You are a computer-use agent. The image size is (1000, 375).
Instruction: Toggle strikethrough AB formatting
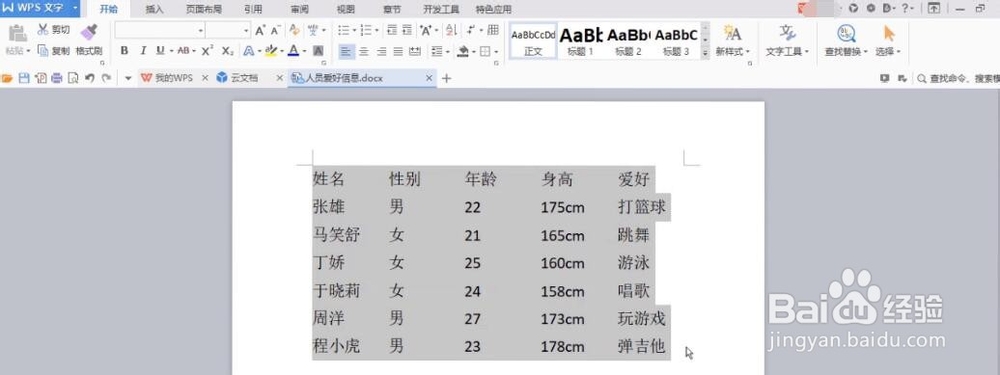[183, 50]
